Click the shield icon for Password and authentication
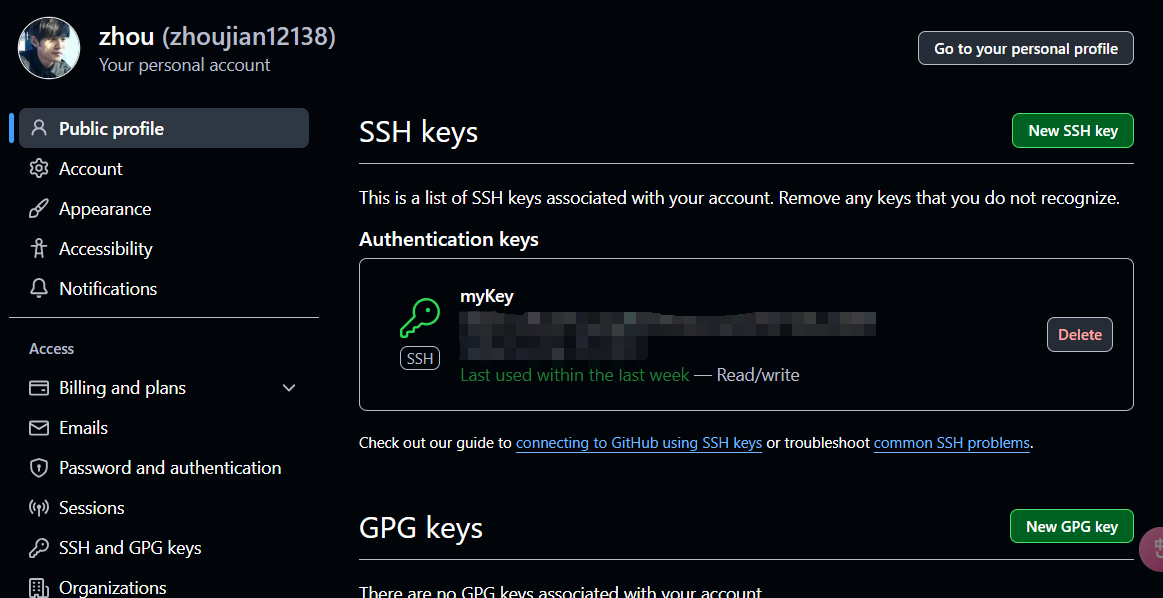Image resolution: width=1163 pixels, height=598 pixels. [x=39, y=468]
